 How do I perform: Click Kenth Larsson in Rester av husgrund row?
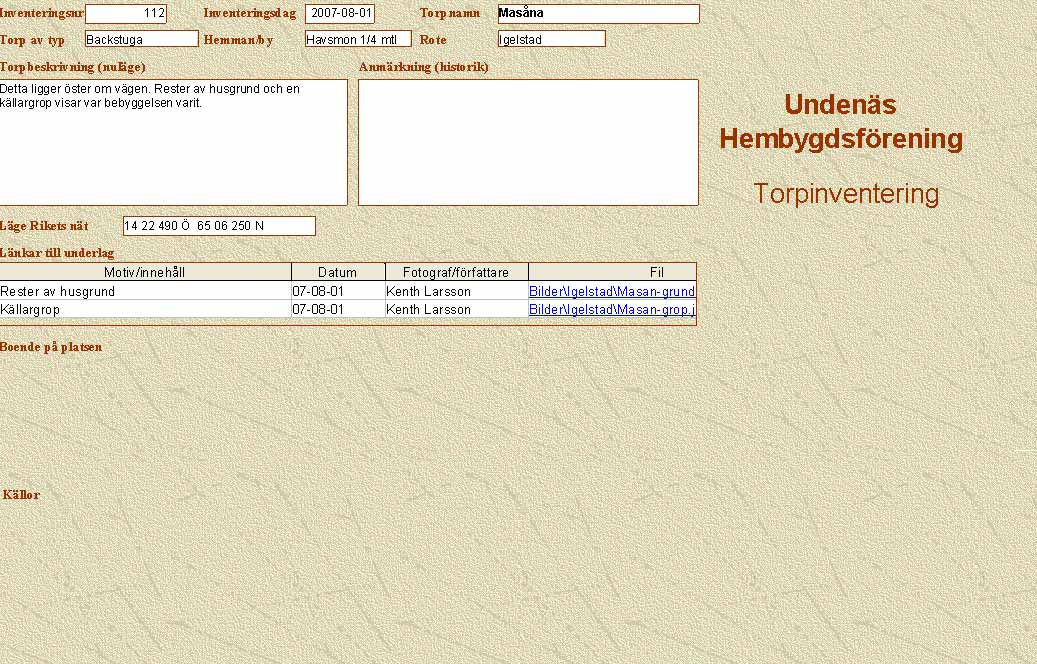click(428, 292)
